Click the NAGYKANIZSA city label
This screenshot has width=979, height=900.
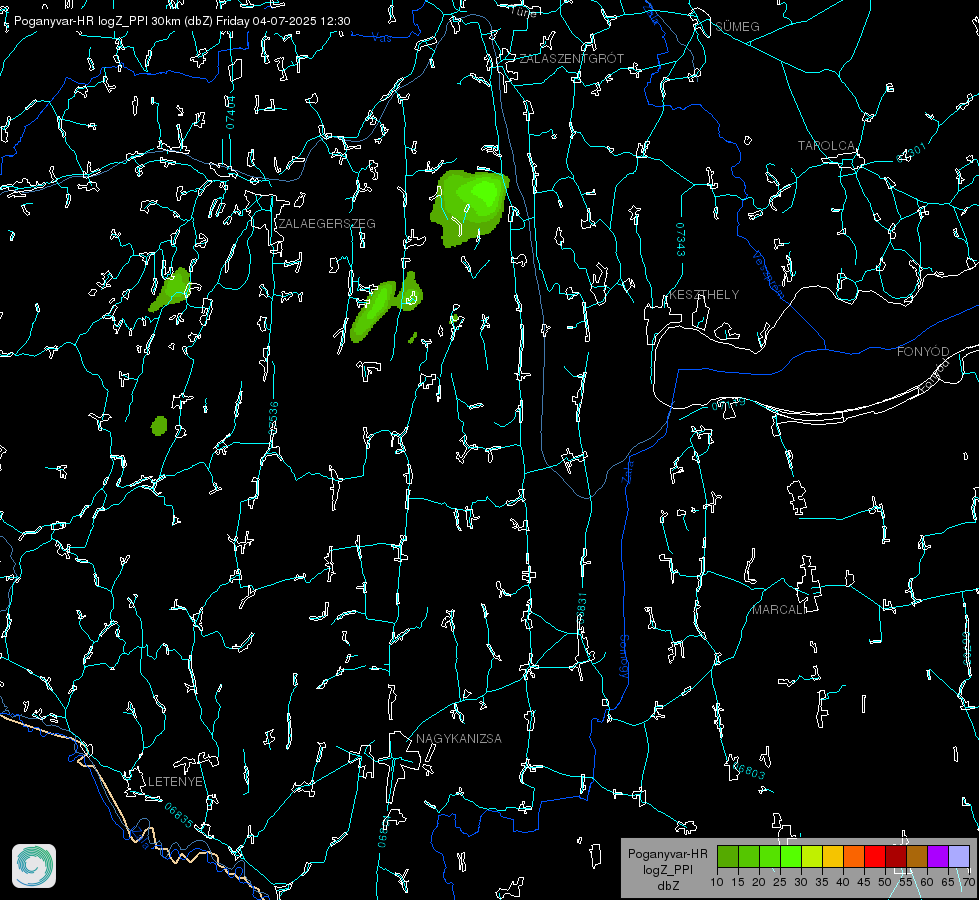coord(459,739)
